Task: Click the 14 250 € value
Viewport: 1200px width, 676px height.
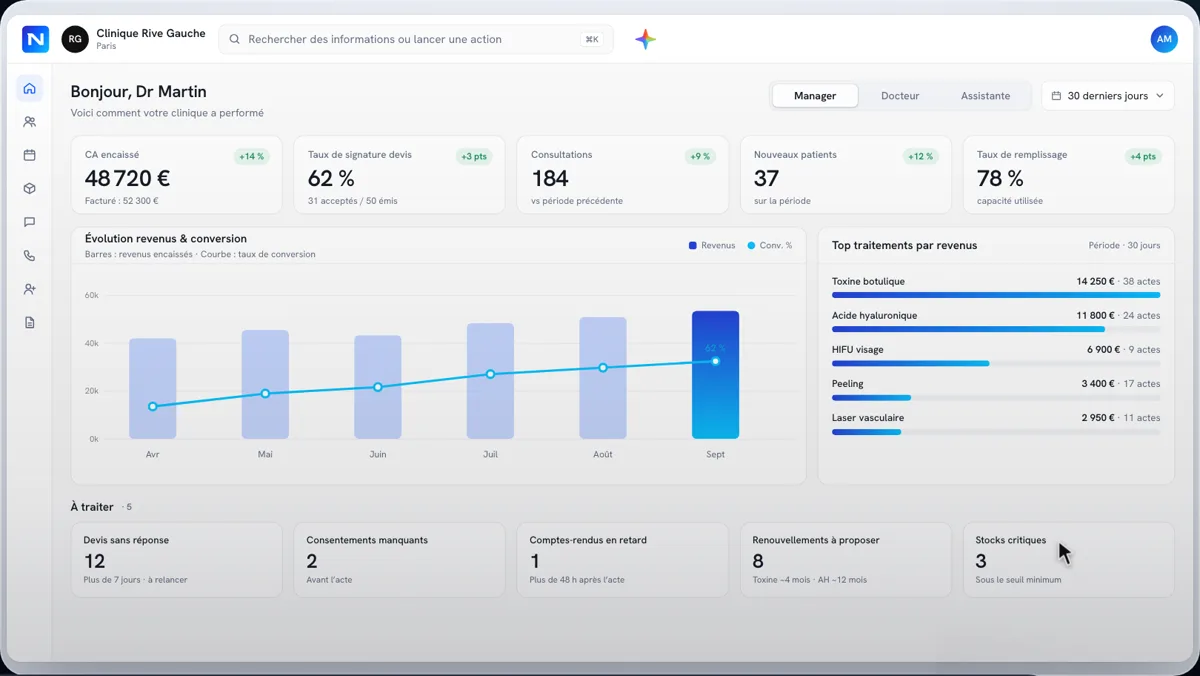Action: [x=1095, y=281]
